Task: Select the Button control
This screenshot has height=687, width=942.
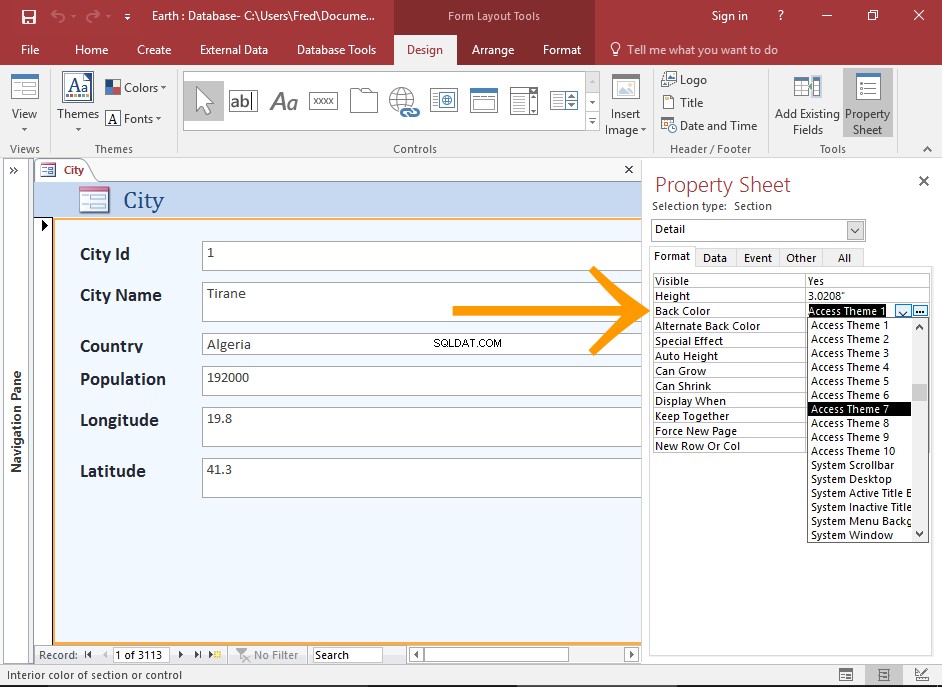Action: [323, 101]
